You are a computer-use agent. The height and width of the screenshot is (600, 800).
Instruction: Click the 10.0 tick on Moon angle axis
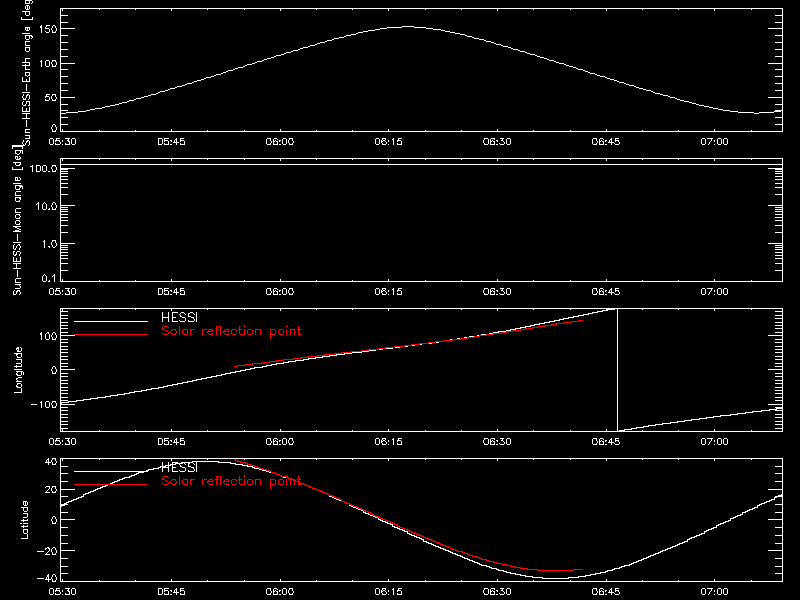click(x=46, y=206)
